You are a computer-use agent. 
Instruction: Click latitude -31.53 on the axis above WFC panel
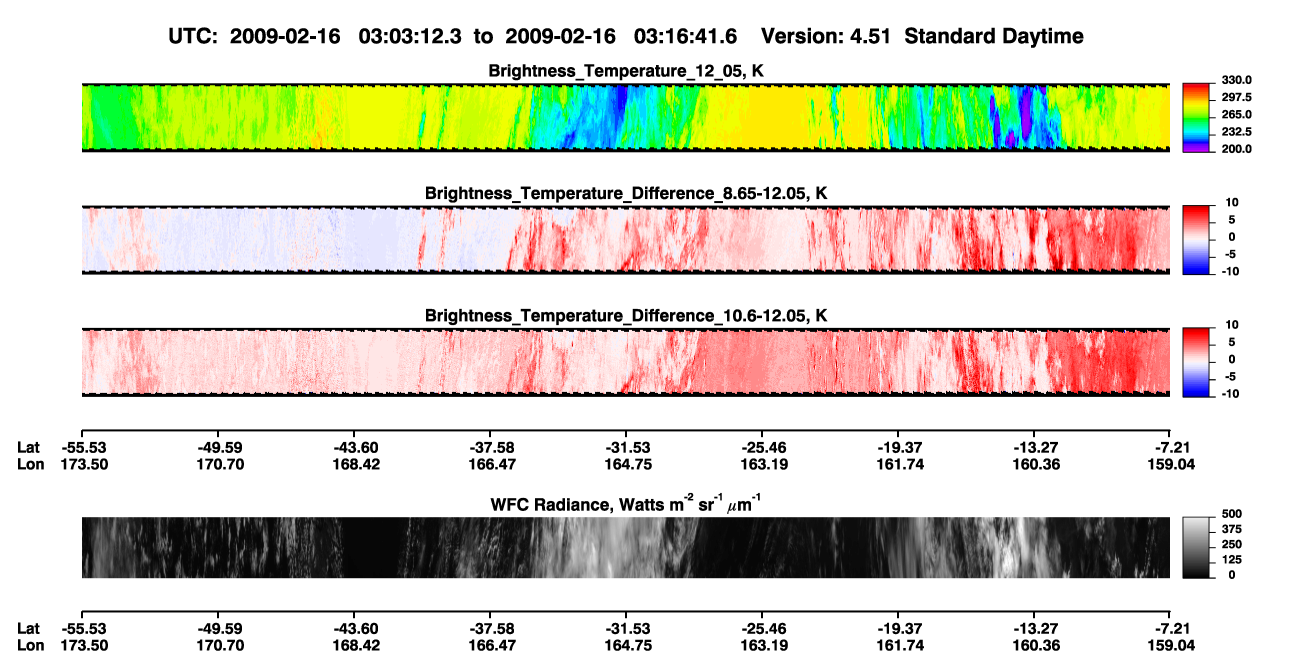pyautogui.click(x=626, y=448)
